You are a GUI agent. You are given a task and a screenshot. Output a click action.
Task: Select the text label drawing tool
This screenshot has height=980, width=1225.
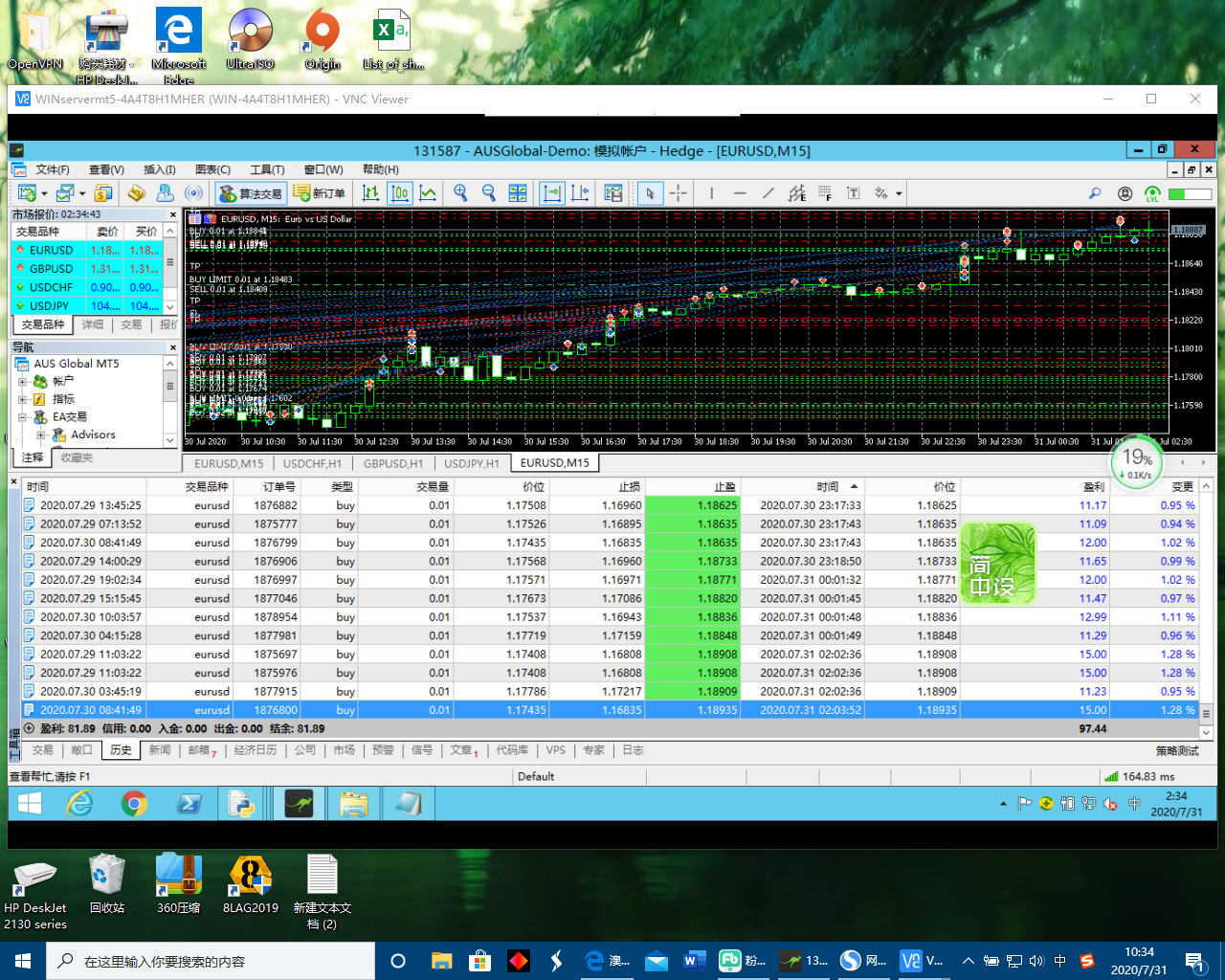click(853, 193)
